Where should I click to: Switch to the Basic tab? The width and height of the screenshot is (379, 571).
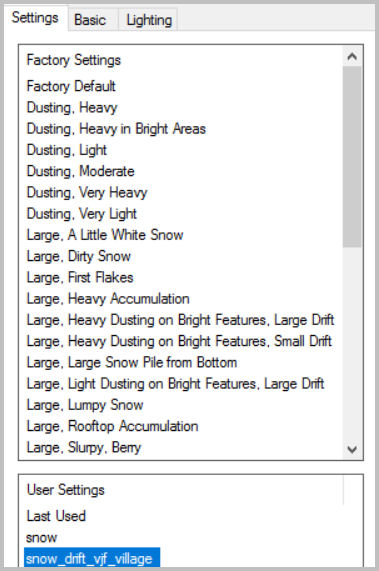click(x=90, y=20)
